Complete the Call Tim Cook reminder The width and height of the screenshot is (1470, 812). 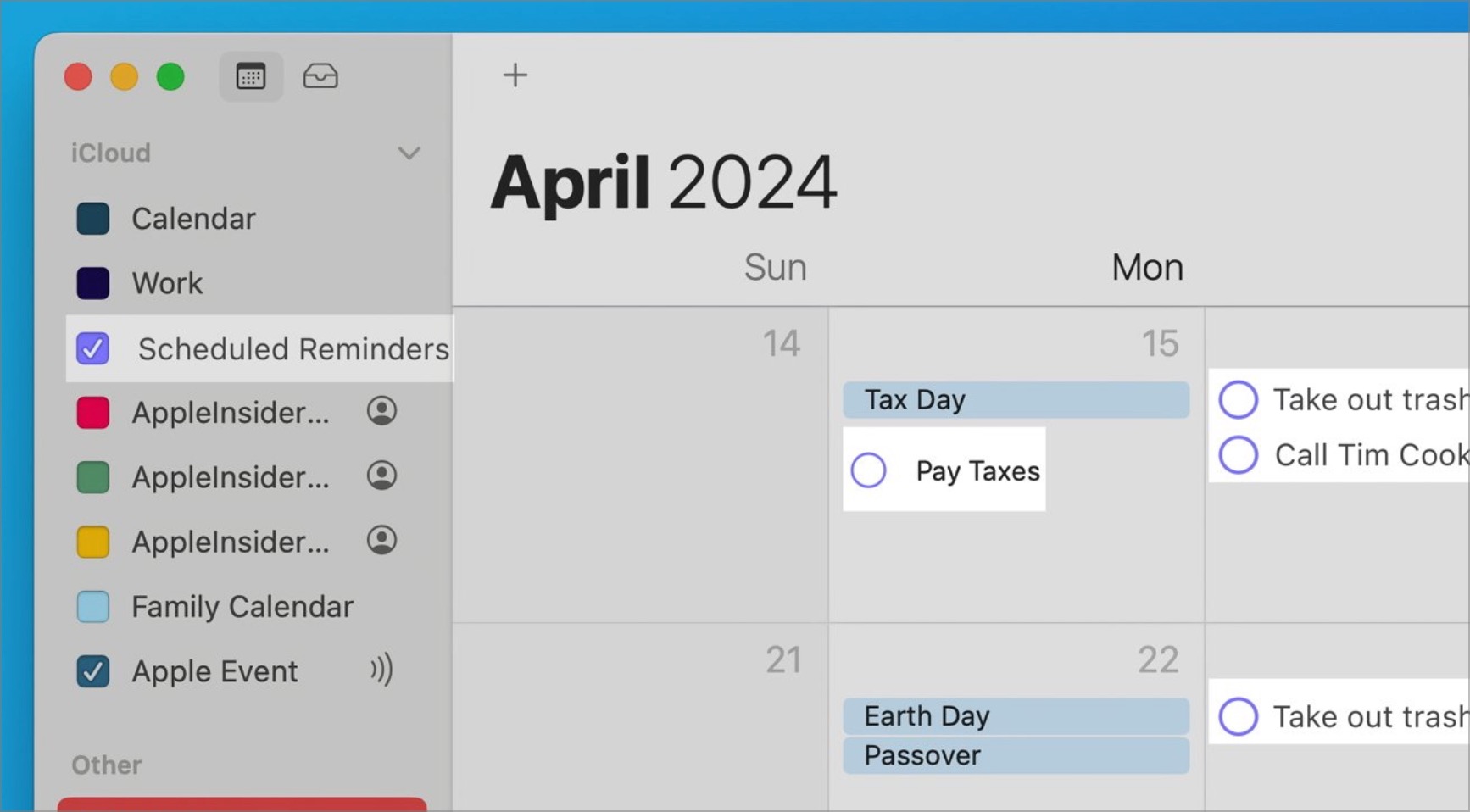pos(1238,455)
